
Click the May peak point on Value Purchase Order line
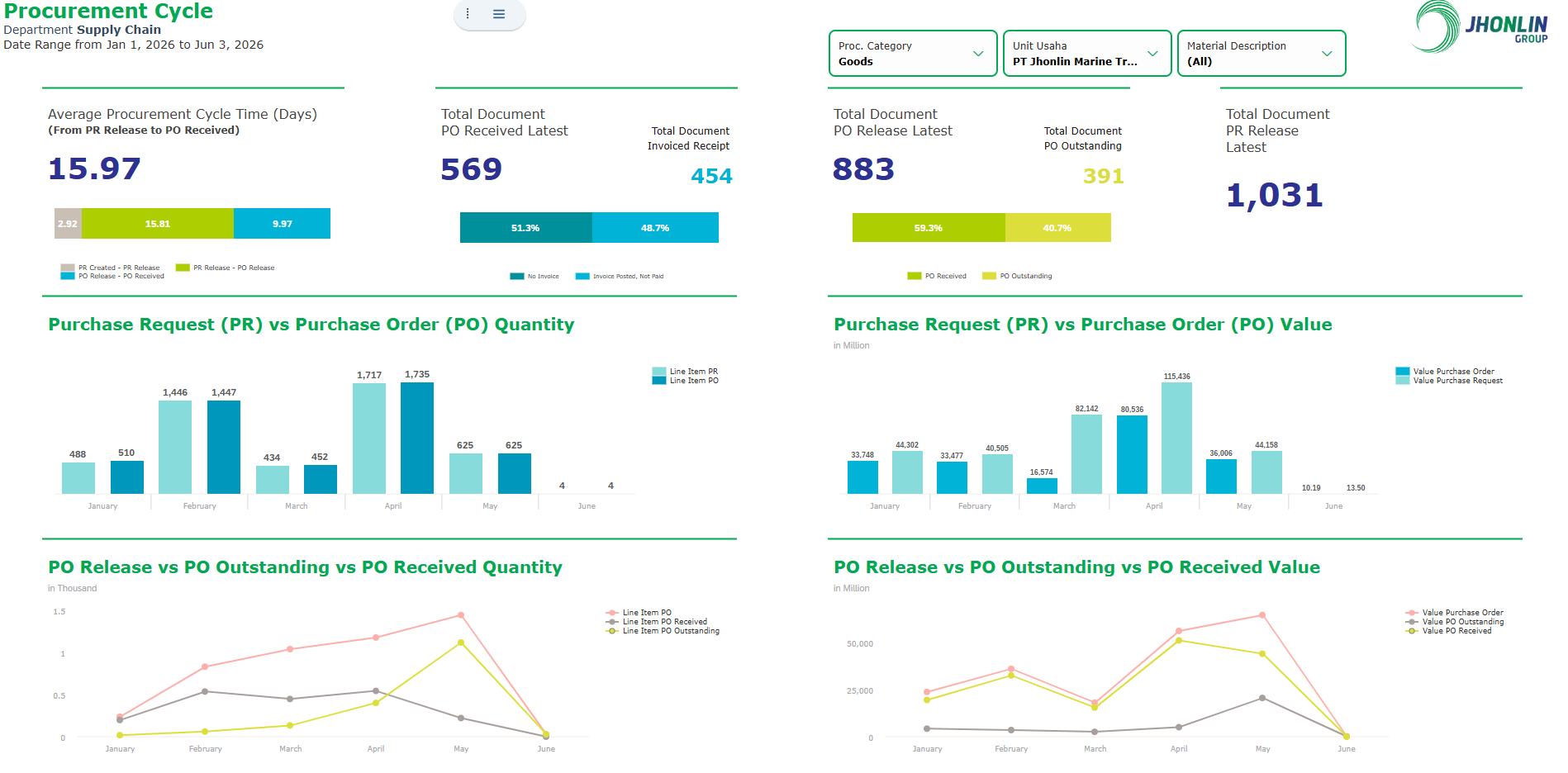click(x=1262, y=615)
